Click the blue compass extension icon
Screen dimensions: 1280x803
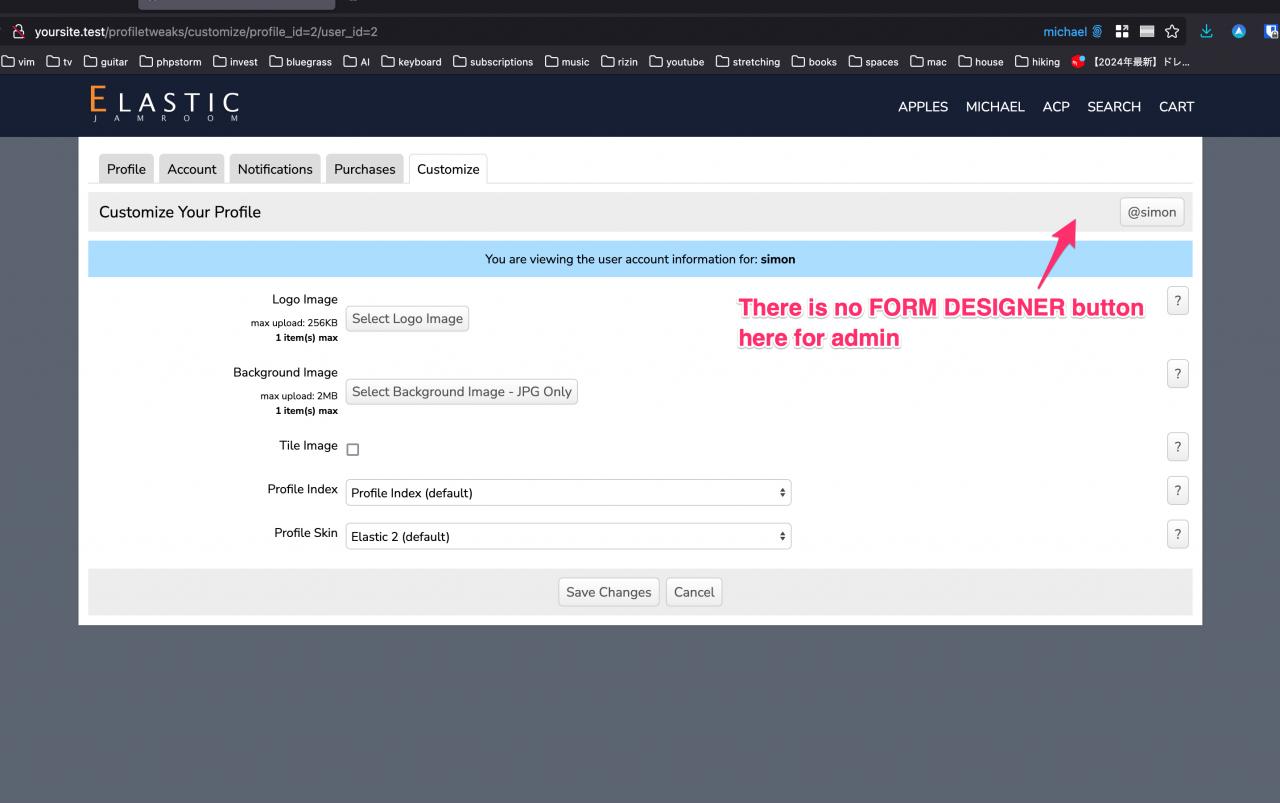click(x=1239, y=32)
